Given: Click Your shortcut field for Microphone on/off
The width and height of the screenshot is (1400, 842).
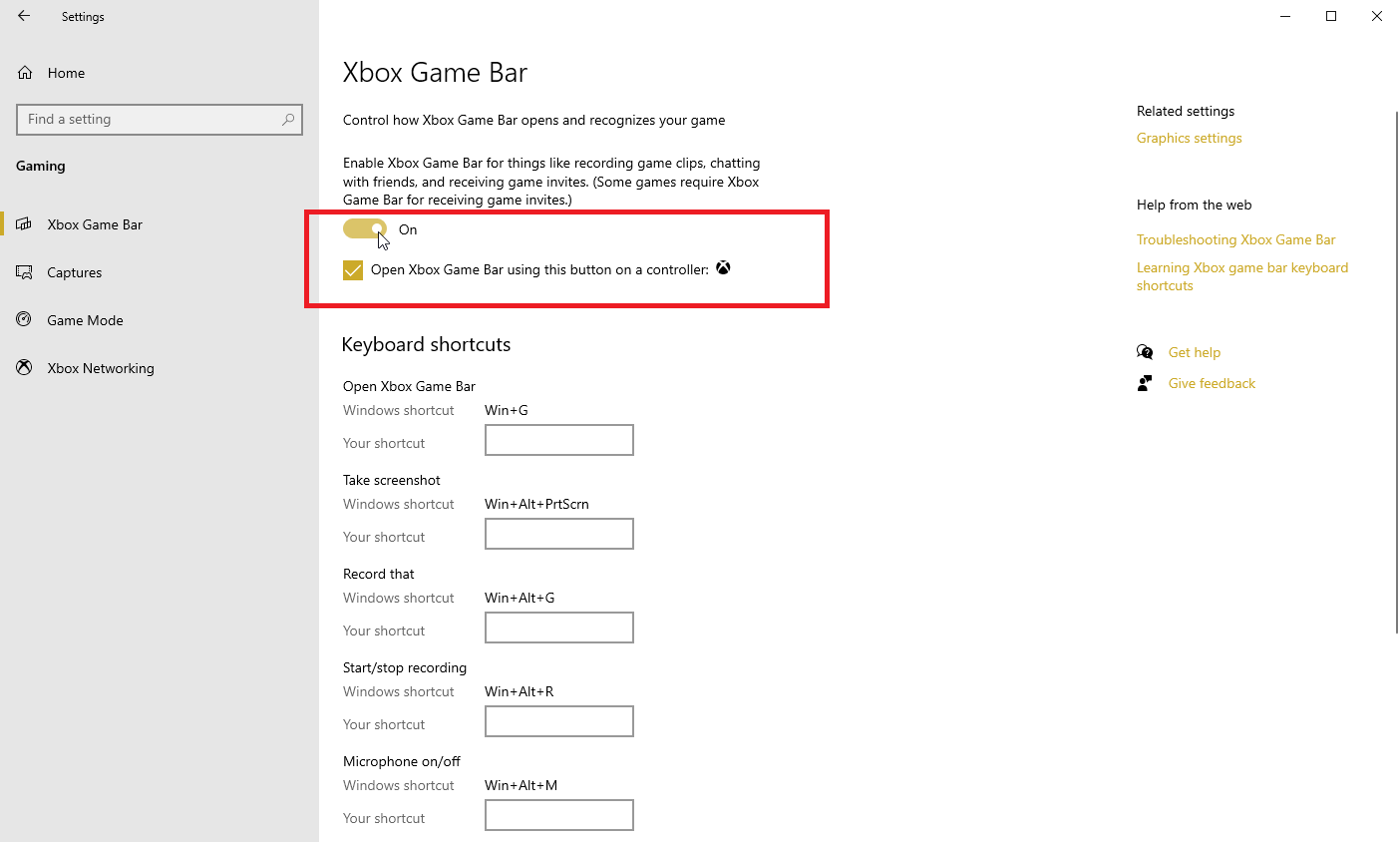Looking at the screenshot, I should (x=559, y=815).
